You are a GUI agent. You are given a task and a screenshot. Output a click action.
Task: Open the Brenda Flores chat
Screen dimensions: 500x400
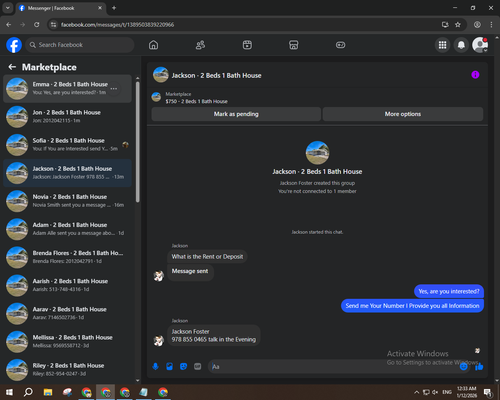67,257
